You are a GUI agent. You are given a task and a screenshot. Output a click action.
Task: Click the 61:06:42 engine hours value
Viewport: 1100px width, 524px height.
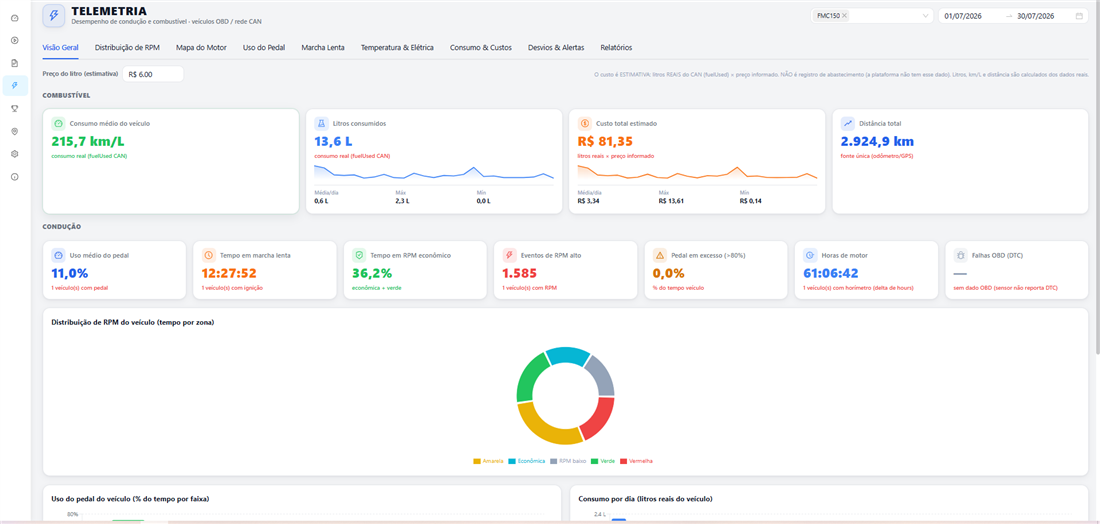tap(831, 273)
